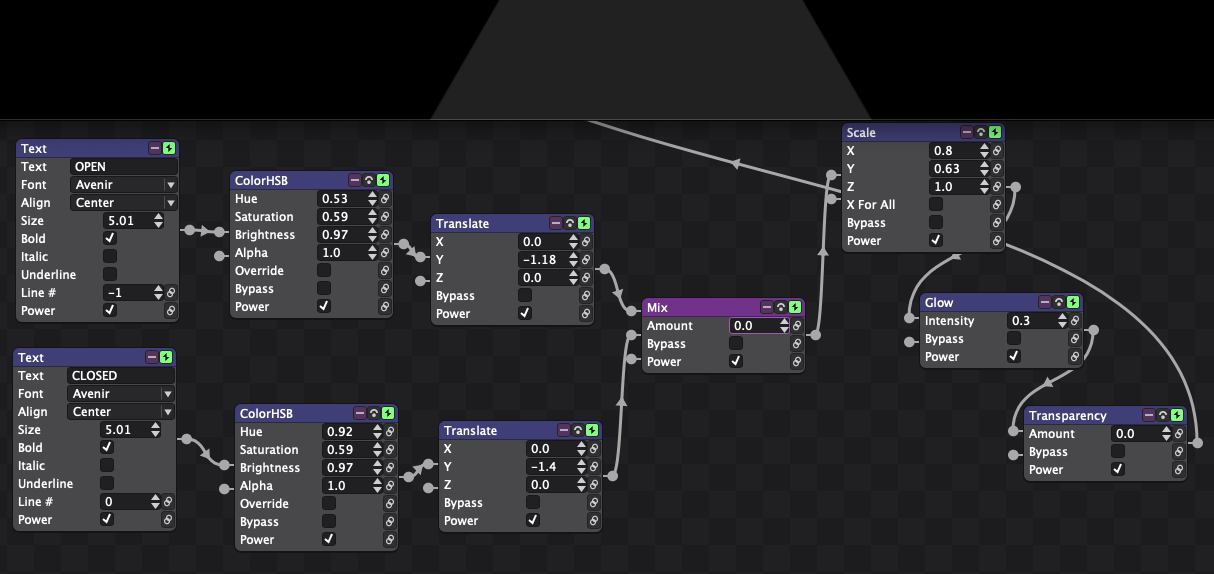Click curved arrow icon on Transparency node header
This screenshot has width=1214, height=574.
1163,415
